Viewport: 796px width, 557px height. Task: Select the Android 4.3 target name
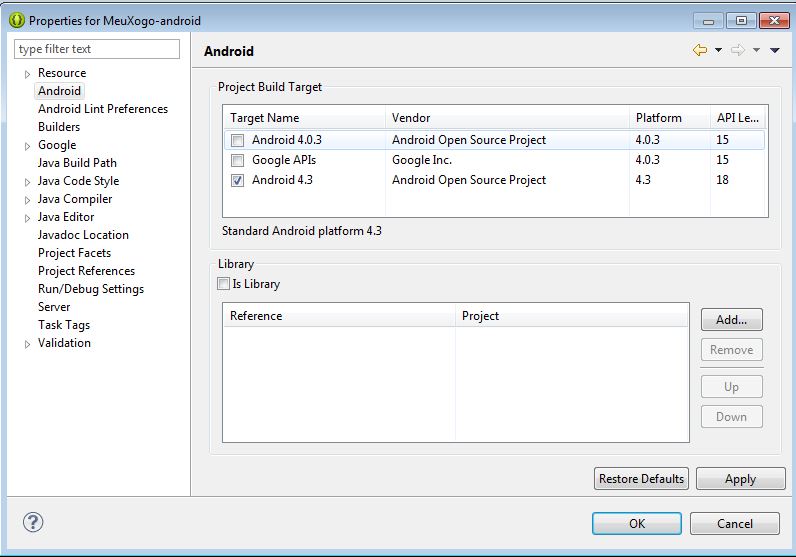282,180
